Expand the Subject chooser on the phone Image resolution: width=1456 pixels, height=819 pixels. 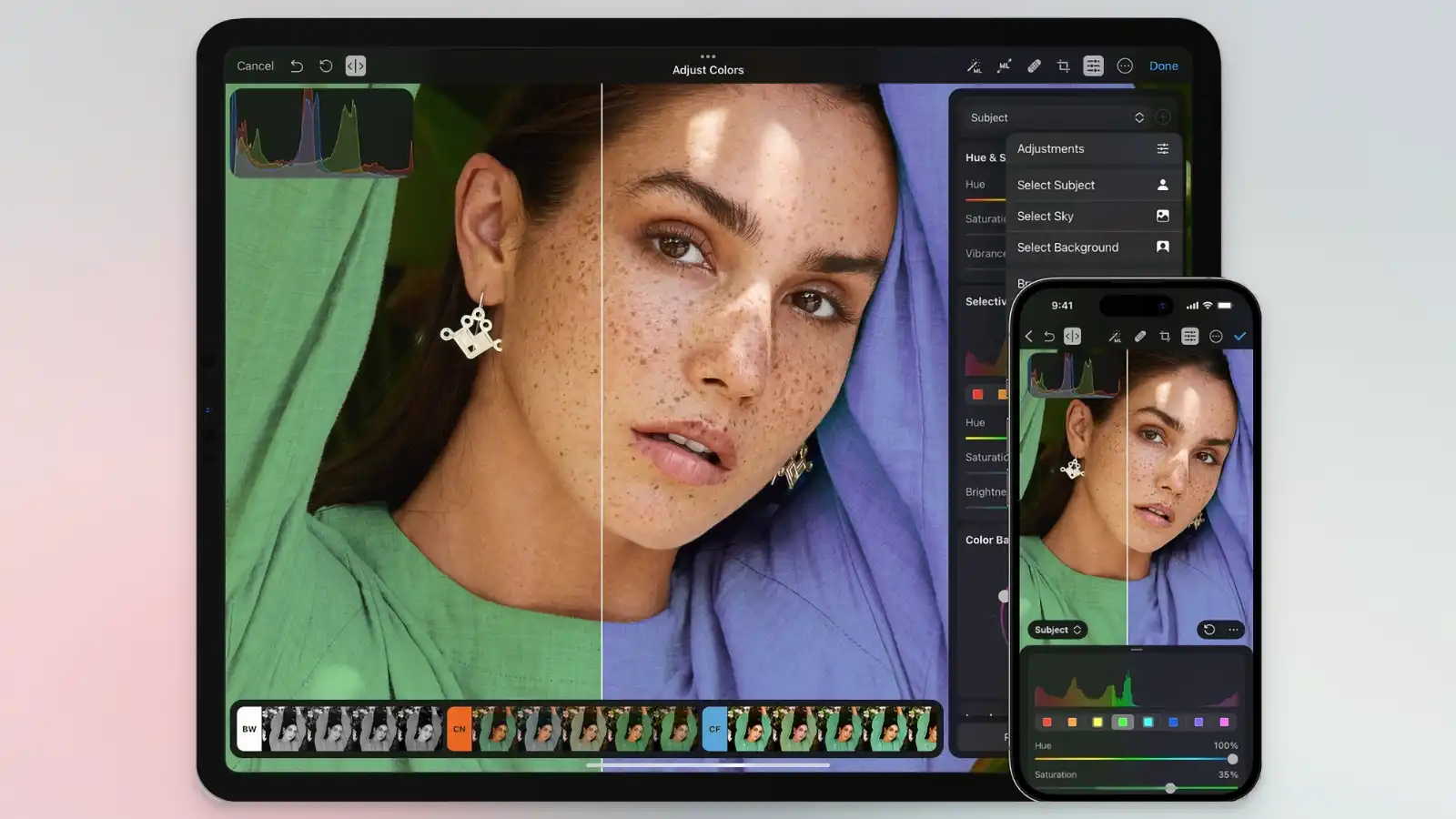click(x=1057, y=630)
